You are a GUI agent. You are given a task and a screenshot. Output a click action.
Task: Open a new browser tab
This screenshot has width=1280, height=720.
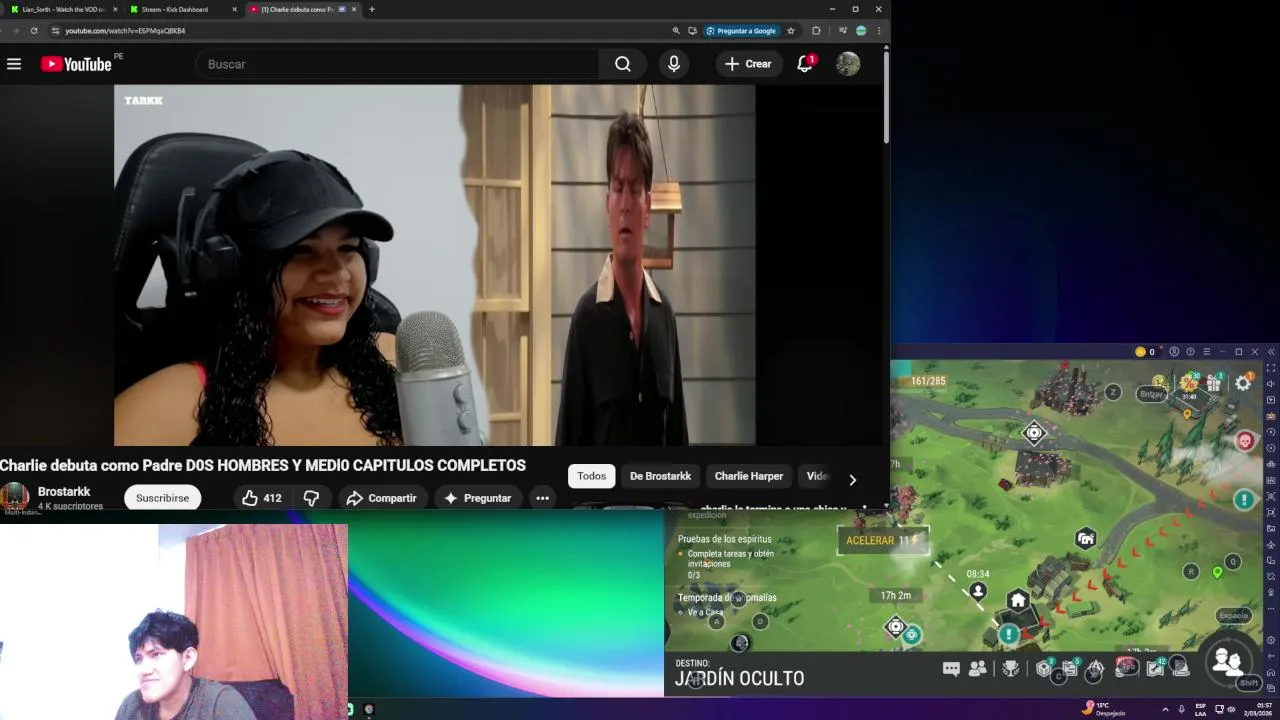coord(372,9)
